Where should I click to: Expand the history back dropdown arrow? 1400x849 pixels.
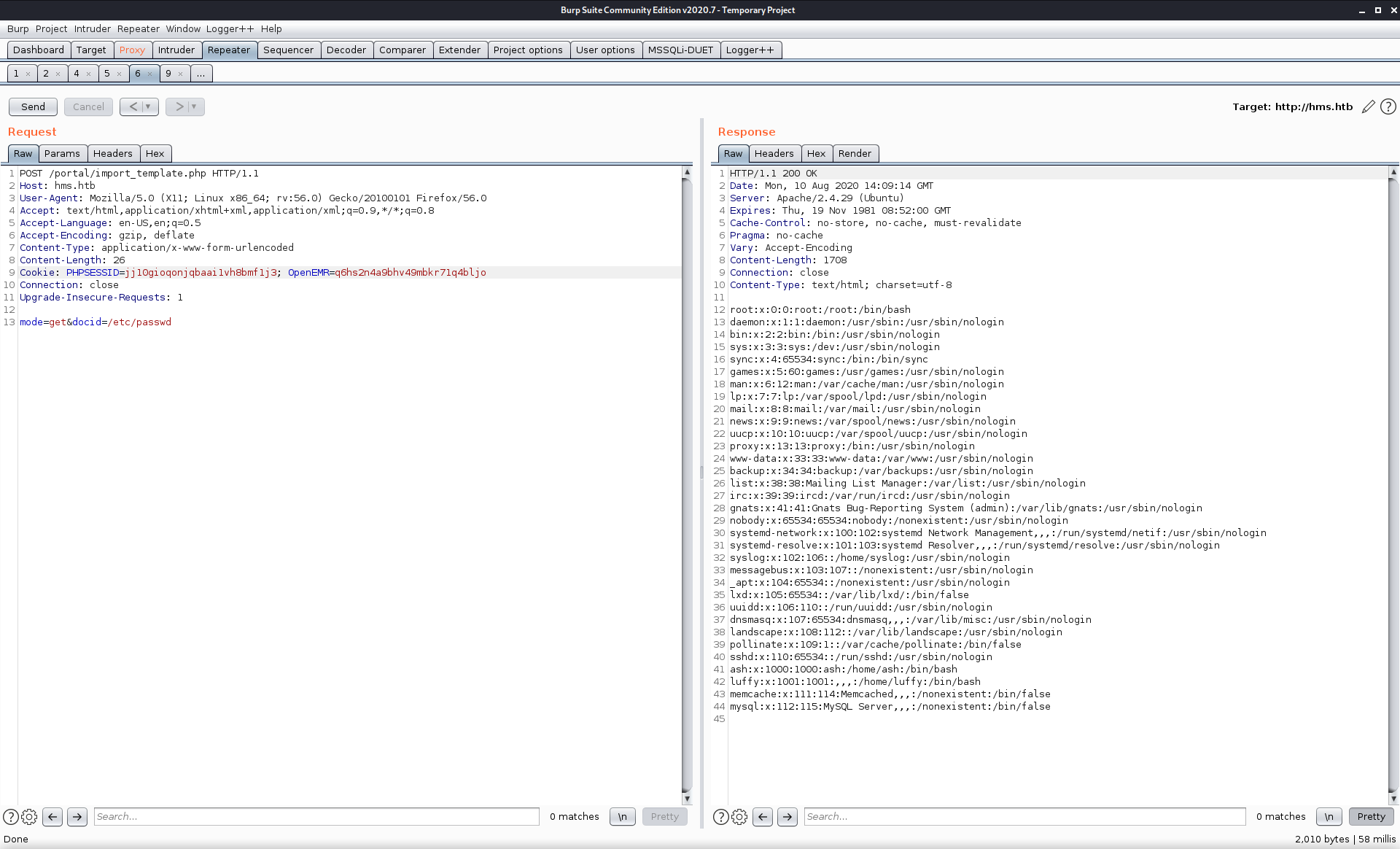(x=148, y=106)
